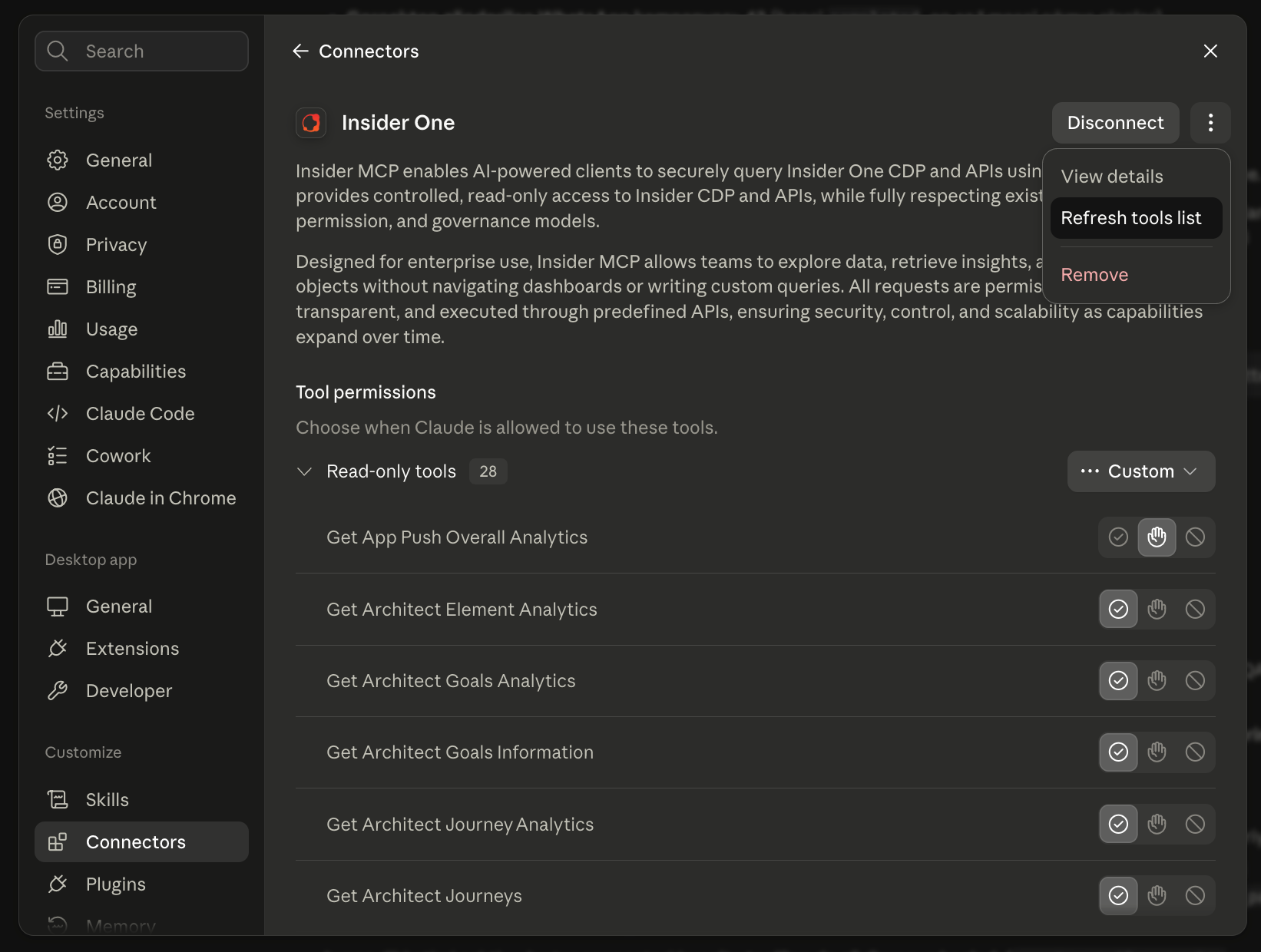Click the Search settings field
Image resolution: width=1261 pixels, height=952 pixels.
(141, 51)
